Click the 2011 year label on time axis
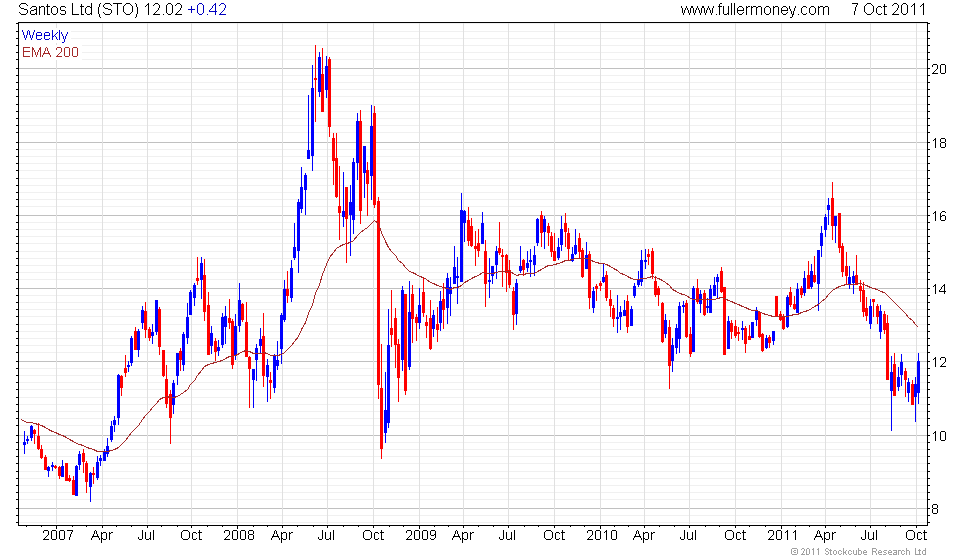The height and width of the screenshot is (560, 980). point(782,536)
